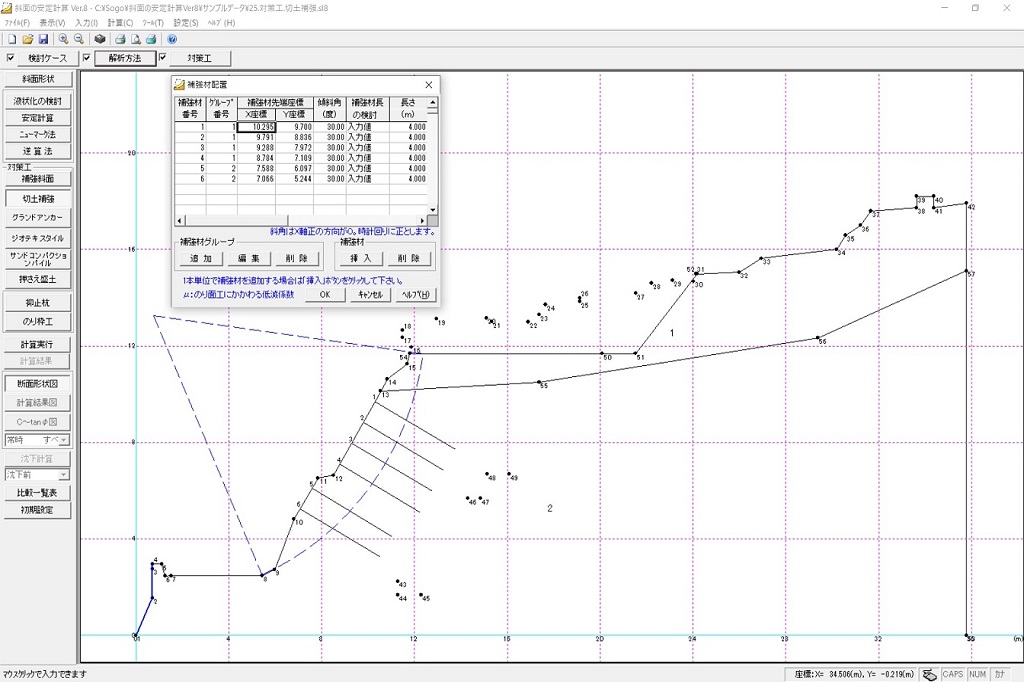
Task: Open help via the blue question icon
Action: pyautogui.click(x=172, y=39)
